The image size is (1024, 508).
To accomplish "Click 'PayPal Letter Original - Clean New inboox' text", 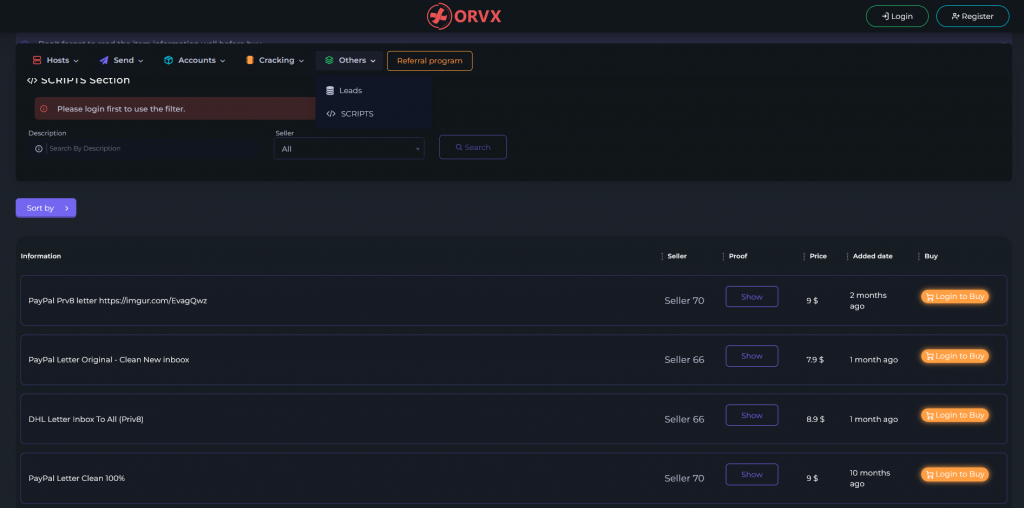I will click(109, 360).
